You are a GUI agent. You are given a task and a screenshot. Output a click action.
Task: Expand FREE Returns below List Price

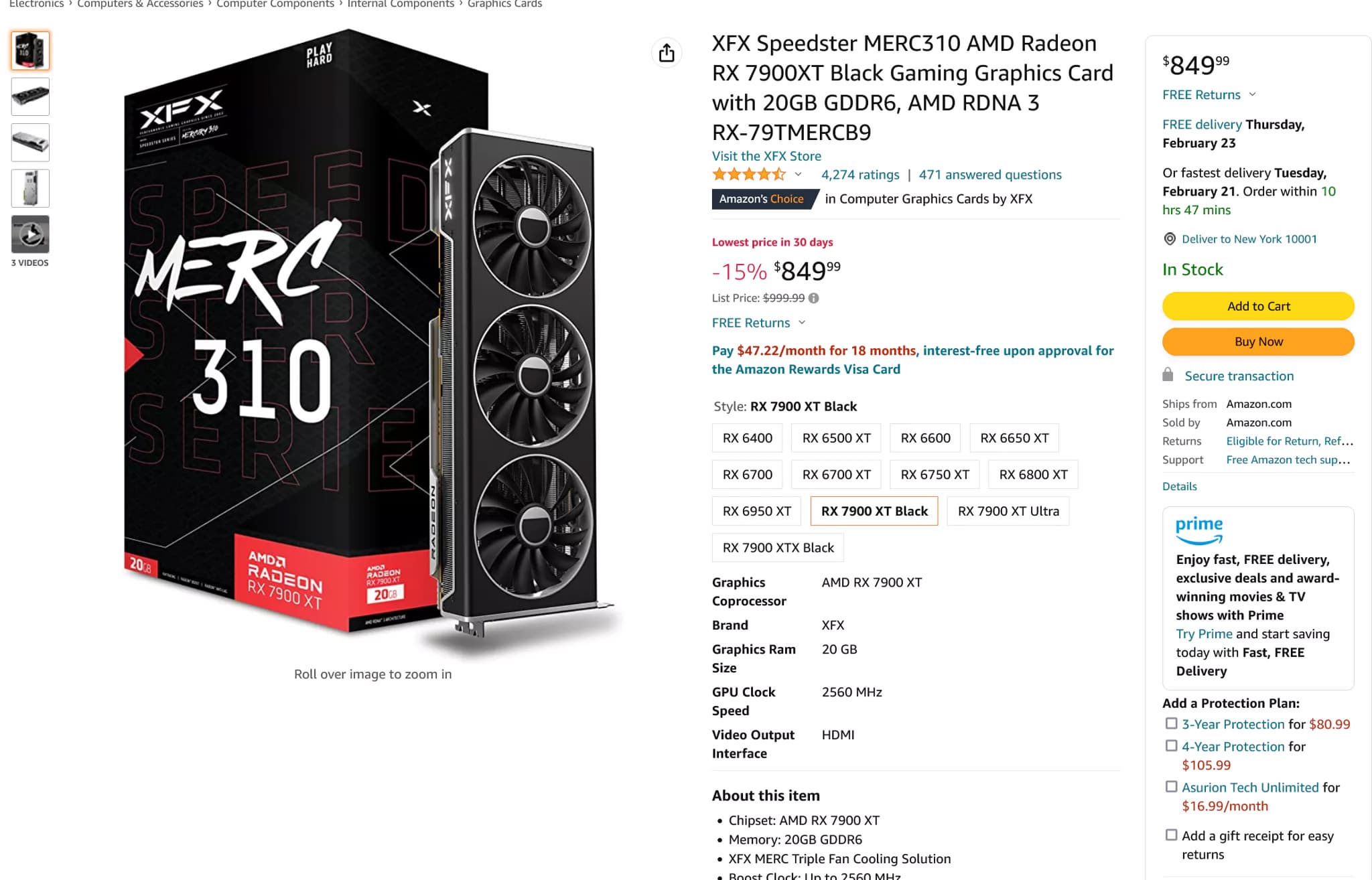tap(802, 322)
